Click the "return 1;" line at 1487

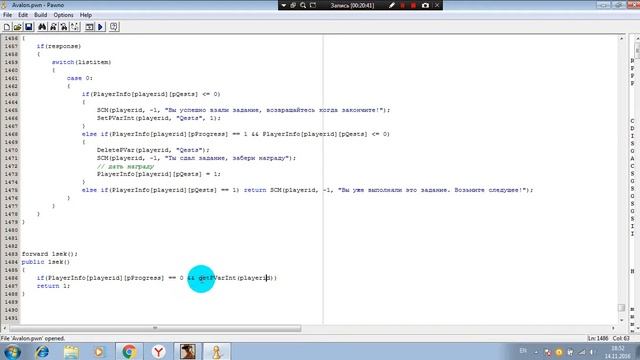(53, 286)
